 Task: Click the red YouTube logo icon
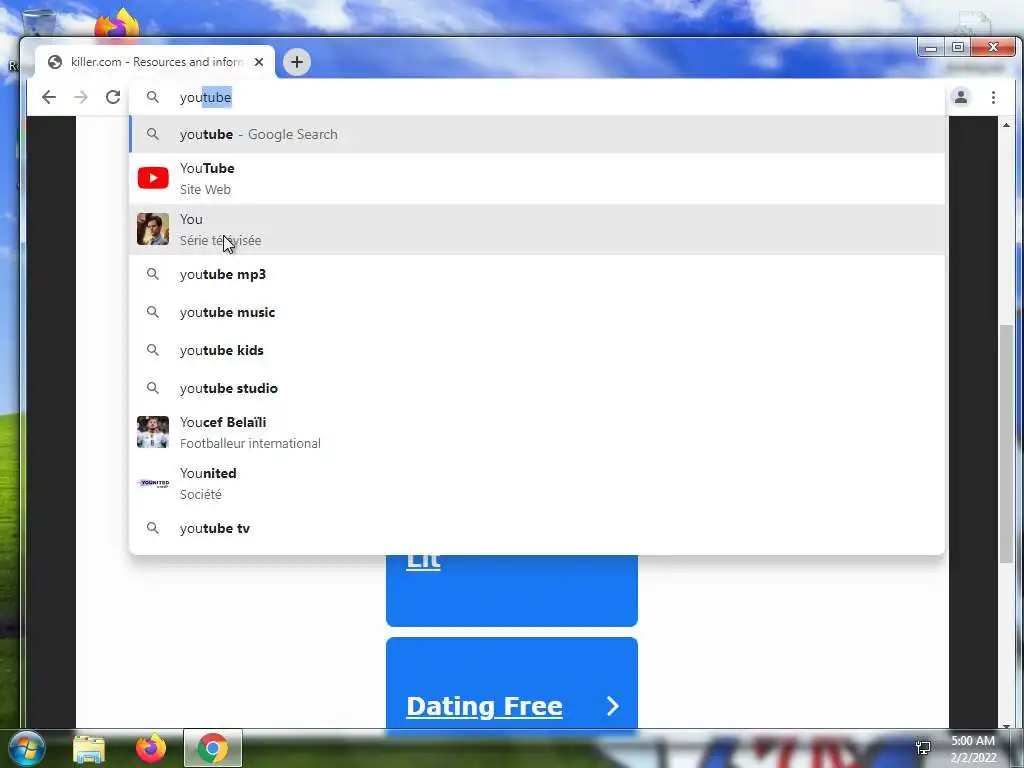pyautogui.click(x=153, y=178)
